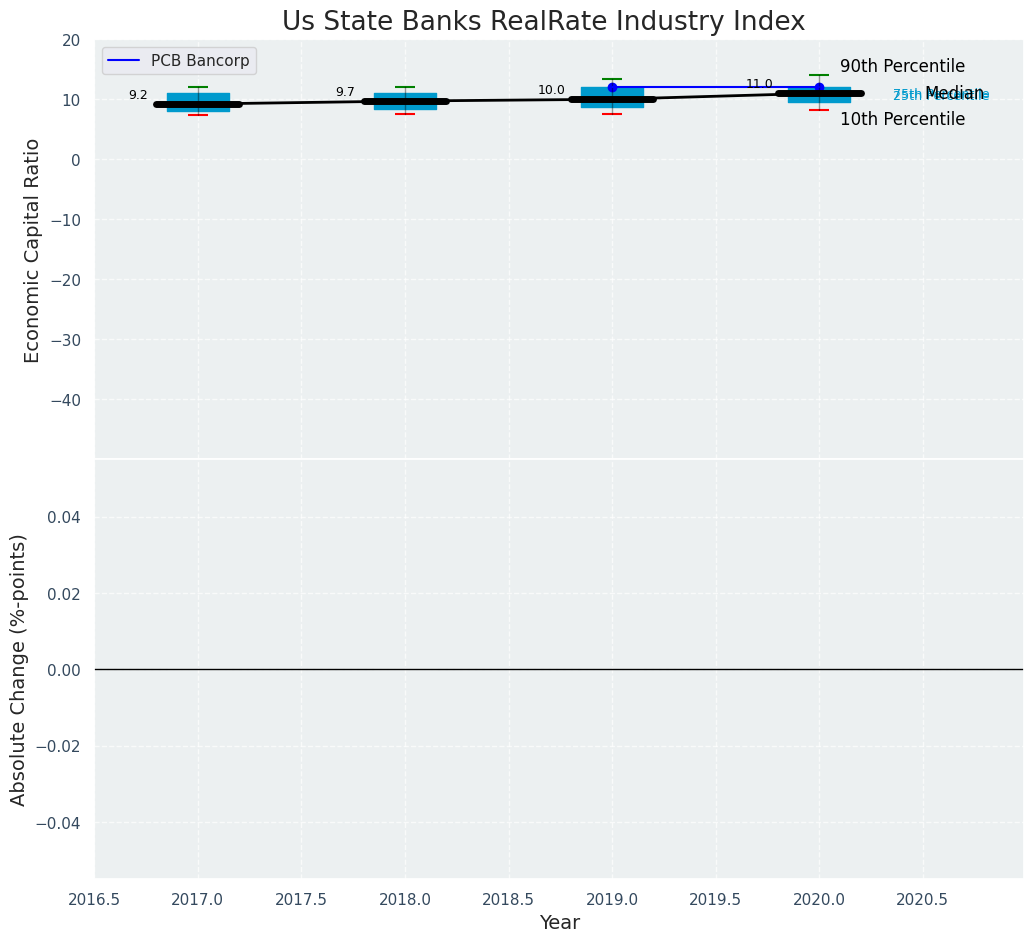The width and height of the screenshot is (1034, 942).
Task: Click the Absolute Change (%-points) axis label
Action: (18, 669)
